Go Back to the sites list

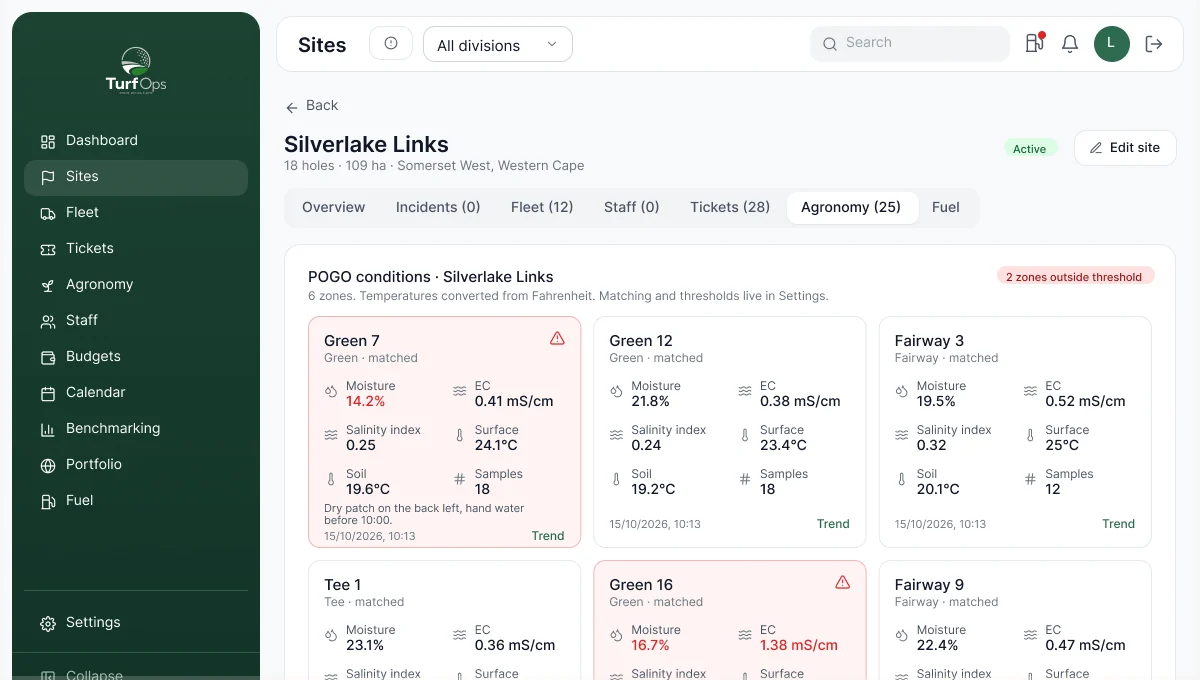click(312, 106)
